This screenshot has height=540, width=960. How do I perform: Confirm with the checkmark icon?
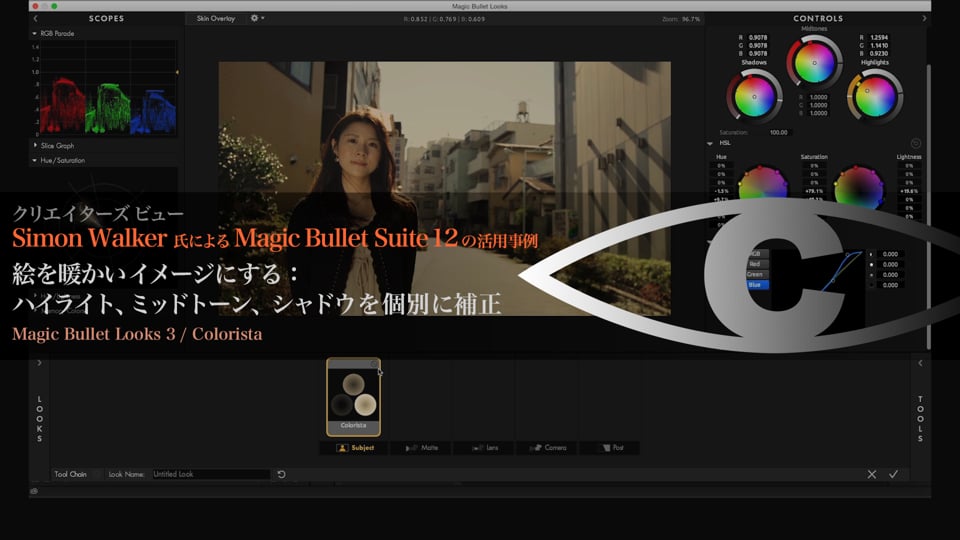coord(893,474)
